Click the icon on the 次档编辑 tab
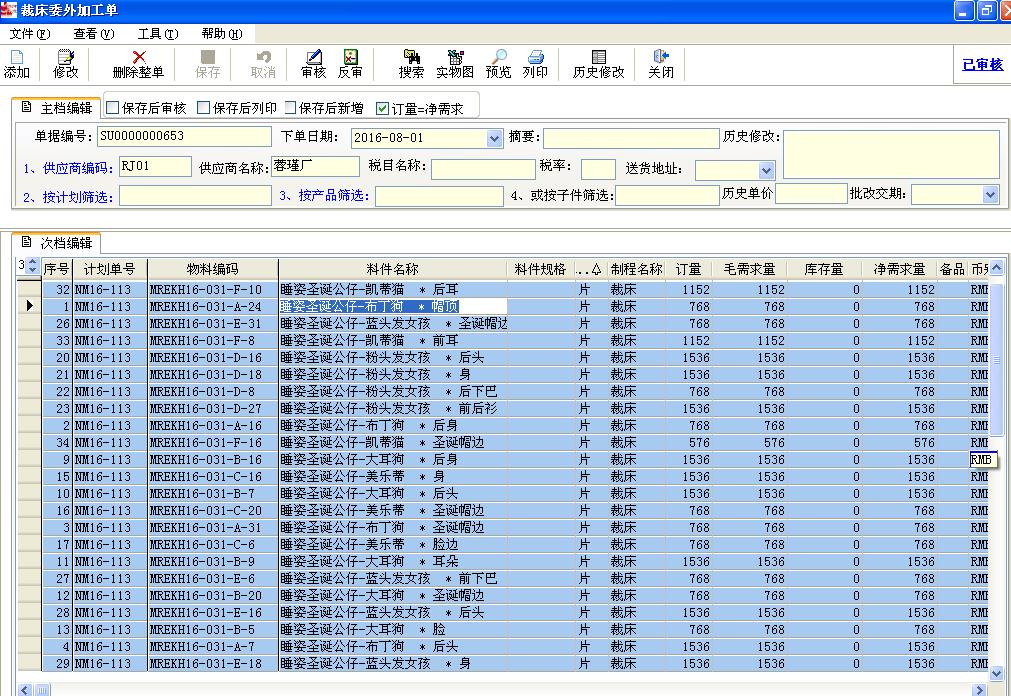 click(26, 242)
